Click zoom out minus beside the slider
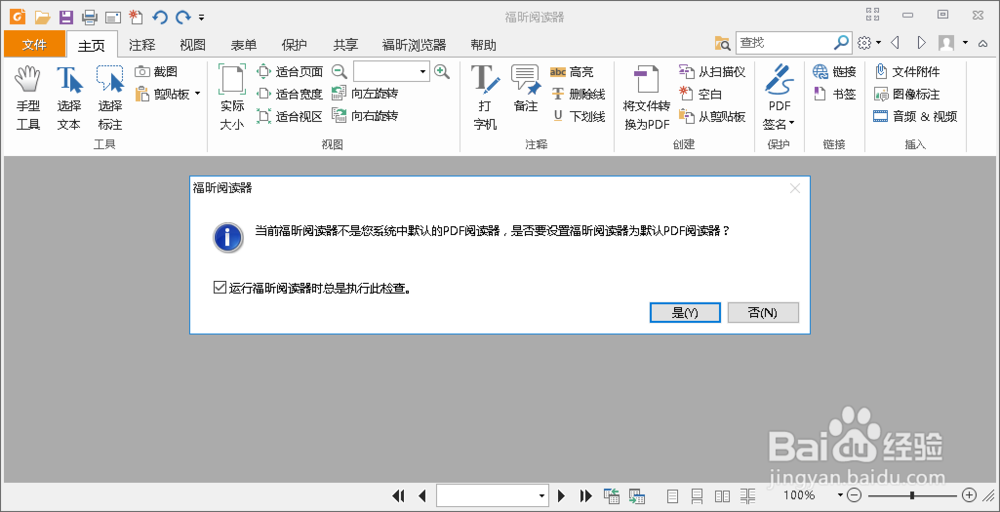 855,495
